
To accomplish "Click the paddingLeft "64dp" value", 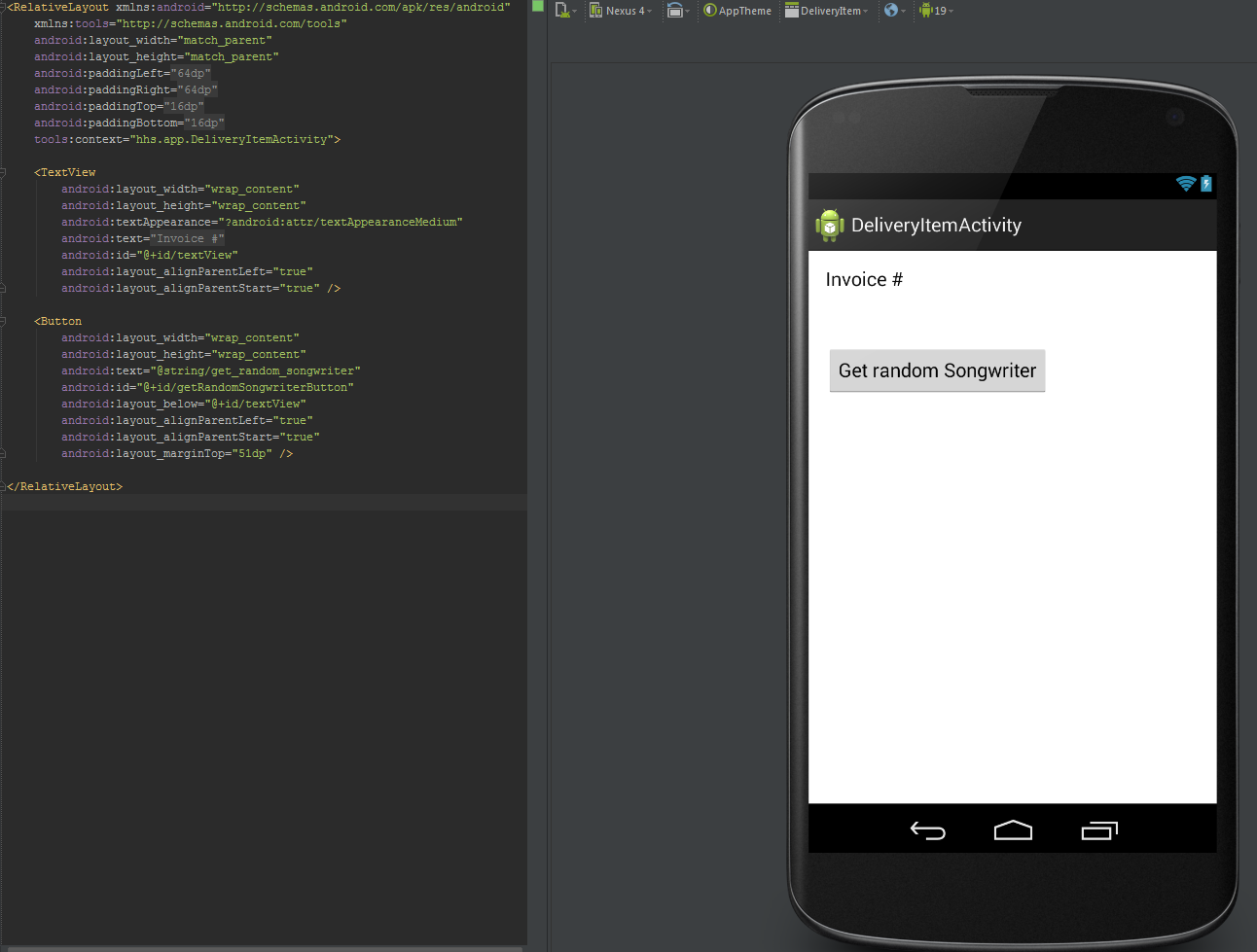I will click(x=191, y=74).
